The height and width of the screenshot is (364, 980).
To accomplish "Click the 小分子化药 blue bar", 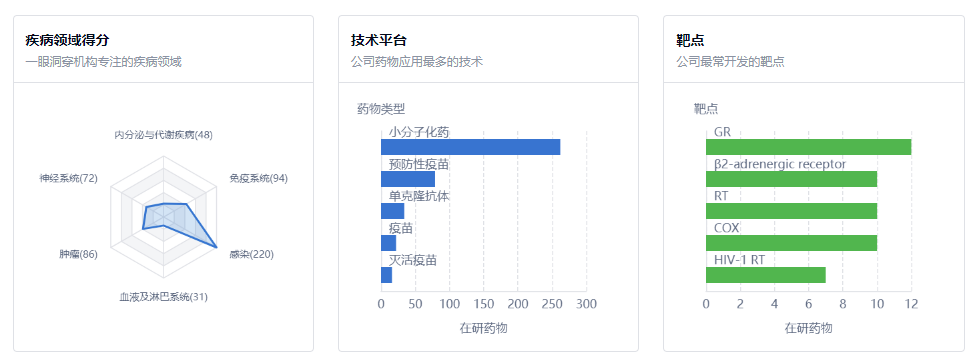I will 471,147.
